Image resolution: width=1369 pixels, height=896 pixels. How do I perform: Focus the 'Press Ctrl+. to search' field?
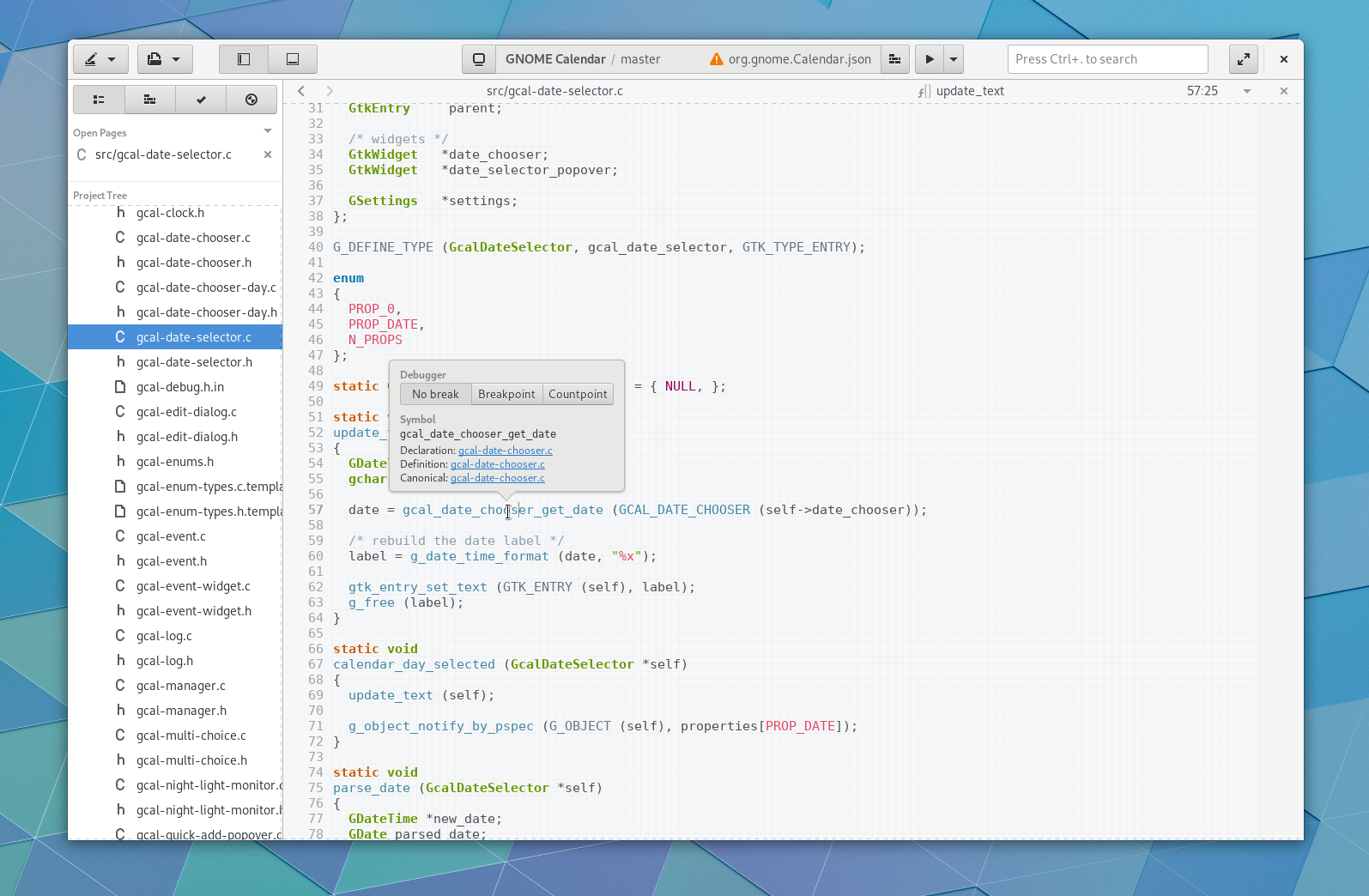click(x=1107, y=59)
